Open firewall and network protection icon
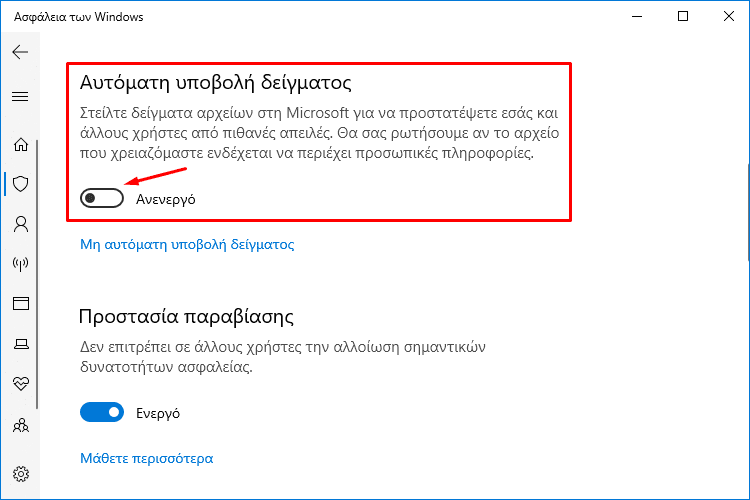 pyautogui.click(x=21, y=263)
